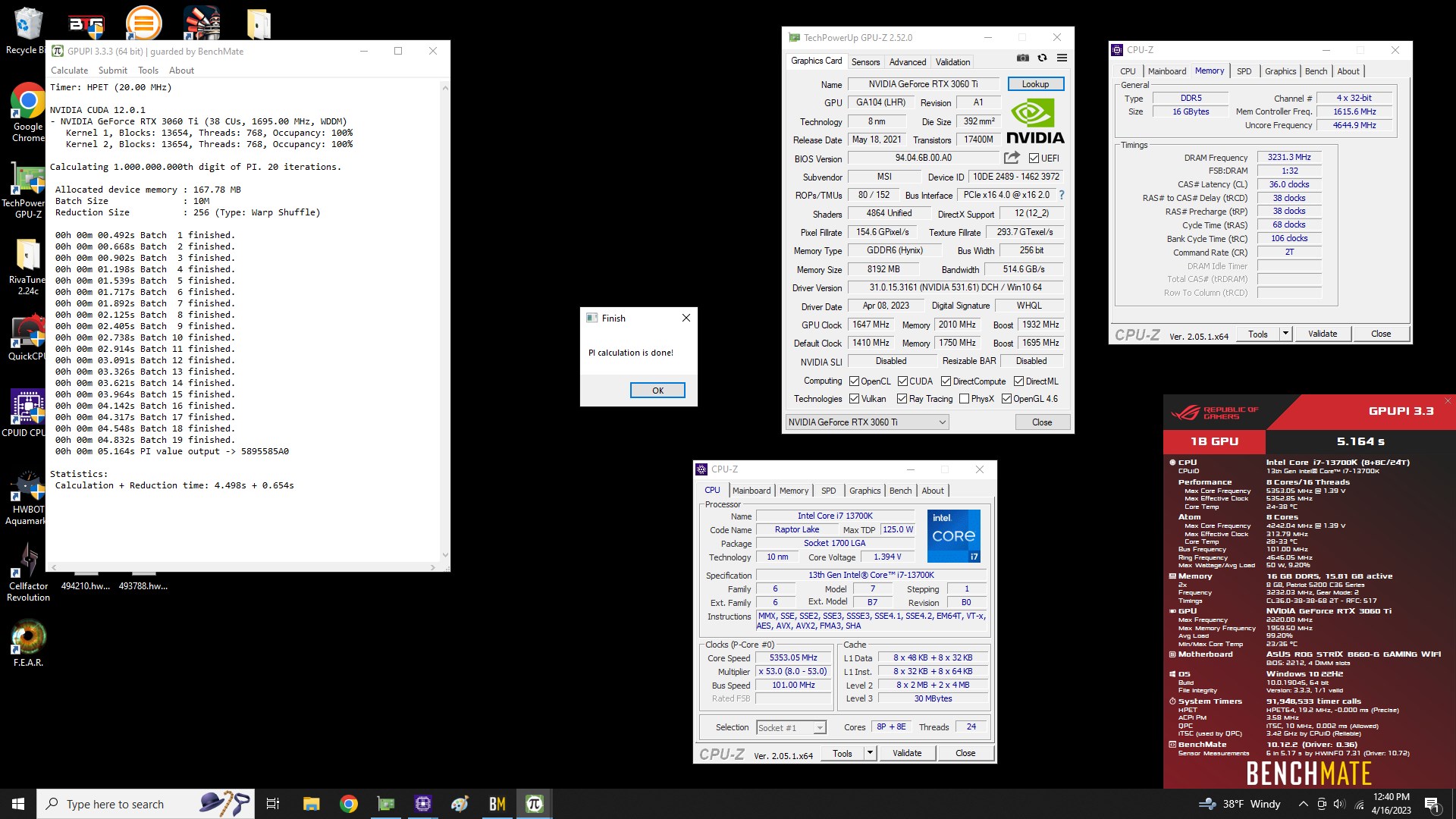Open Tools dropdown arrow in the processor CPU-Z window
Screen dimensions: 1456x819
click(x=870, y=753)
